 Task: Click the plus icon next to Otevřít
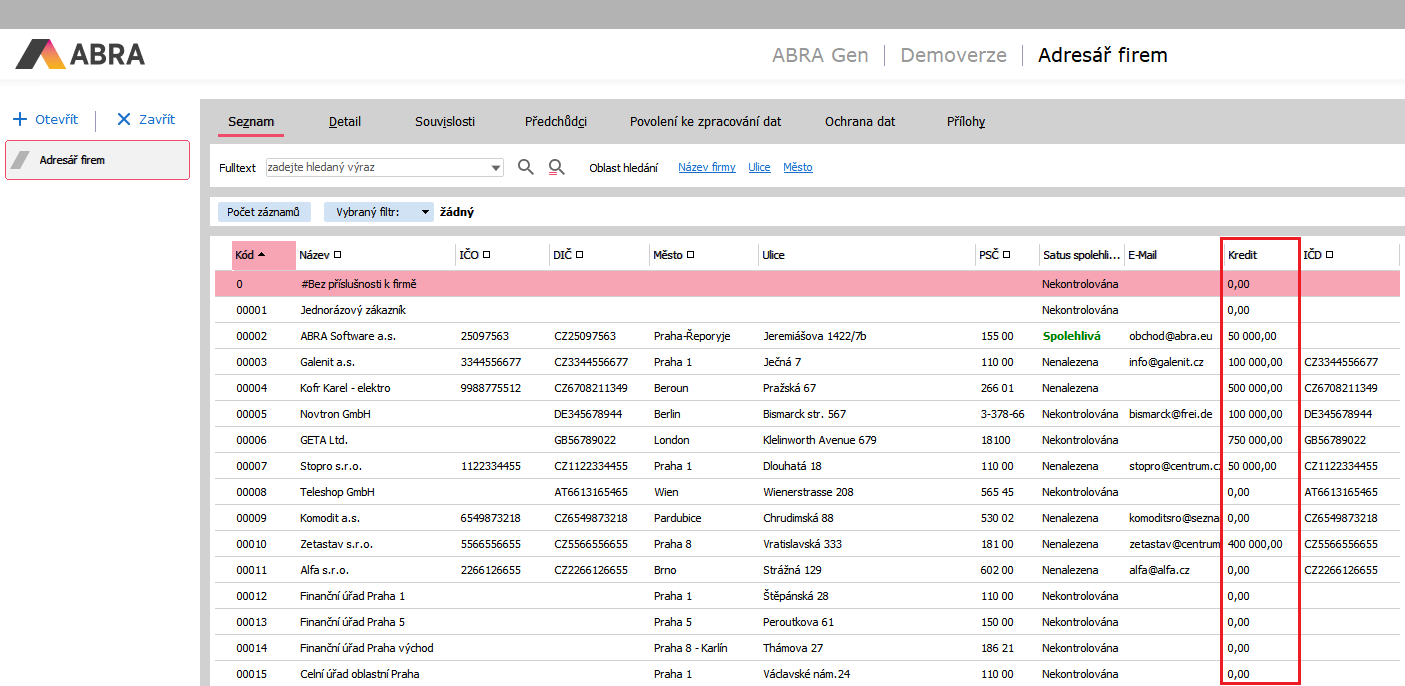(x=20, y=119)
